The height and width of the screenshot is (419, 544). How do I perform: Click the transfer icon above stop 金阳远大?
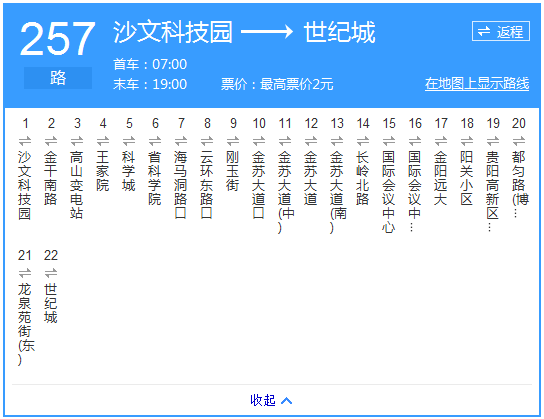tap(441, 141)
